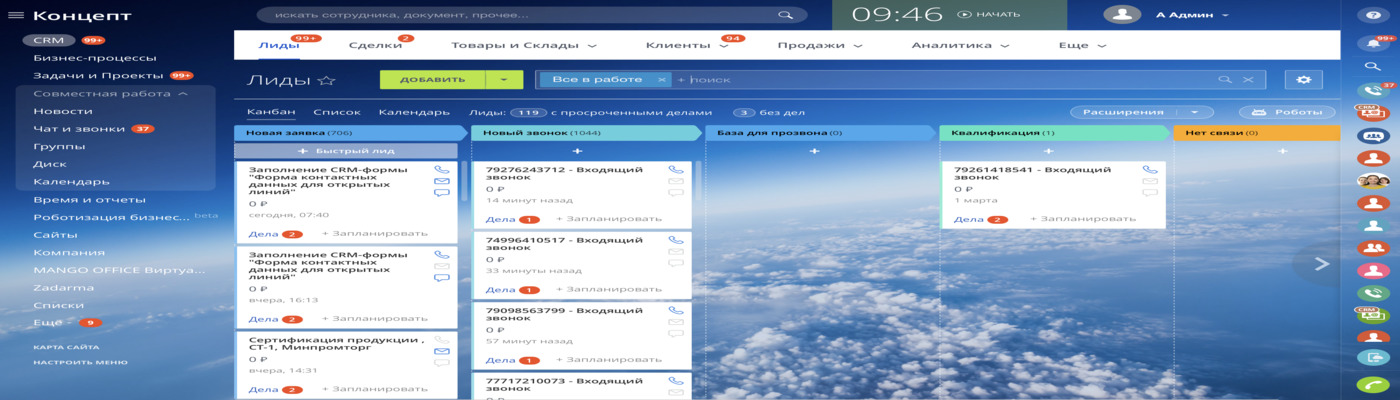Click the Роботы button

click(1287, 112)
